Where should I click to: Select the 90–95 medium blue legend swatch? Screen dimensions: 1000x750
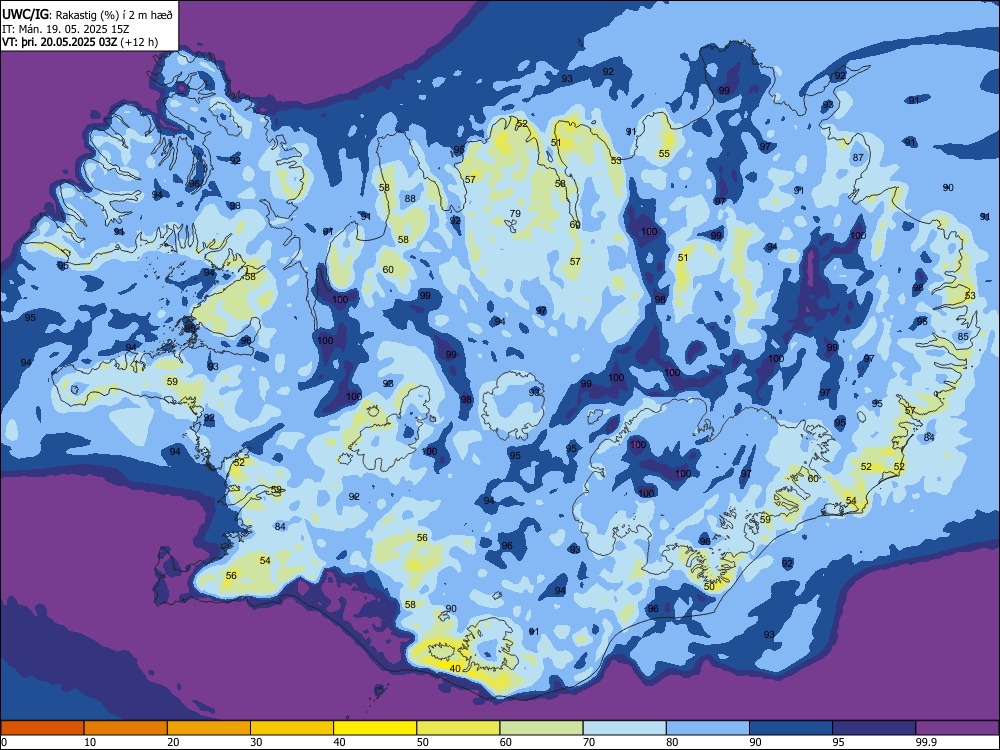pos(791,728)
